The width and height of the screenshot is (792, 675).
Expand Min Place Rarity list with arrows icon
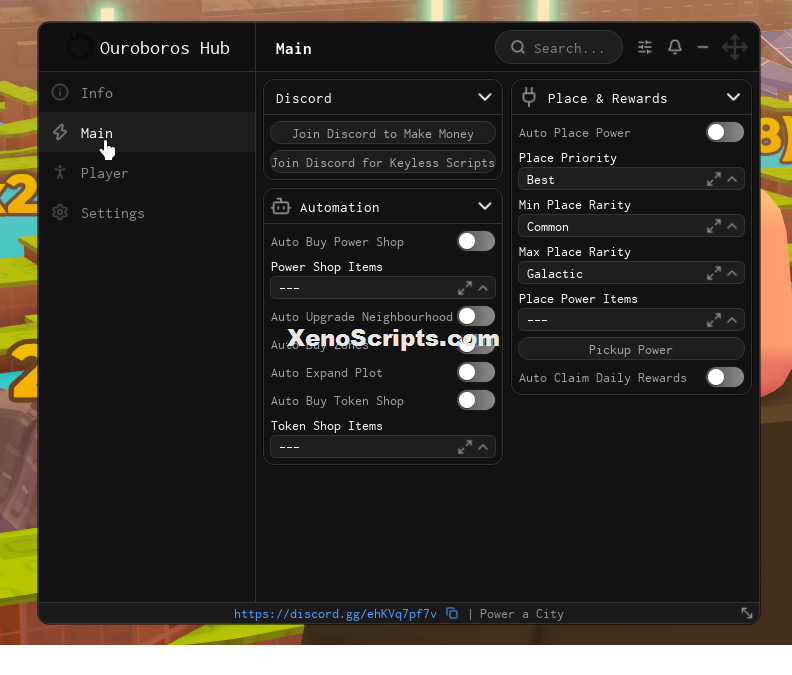714,226
